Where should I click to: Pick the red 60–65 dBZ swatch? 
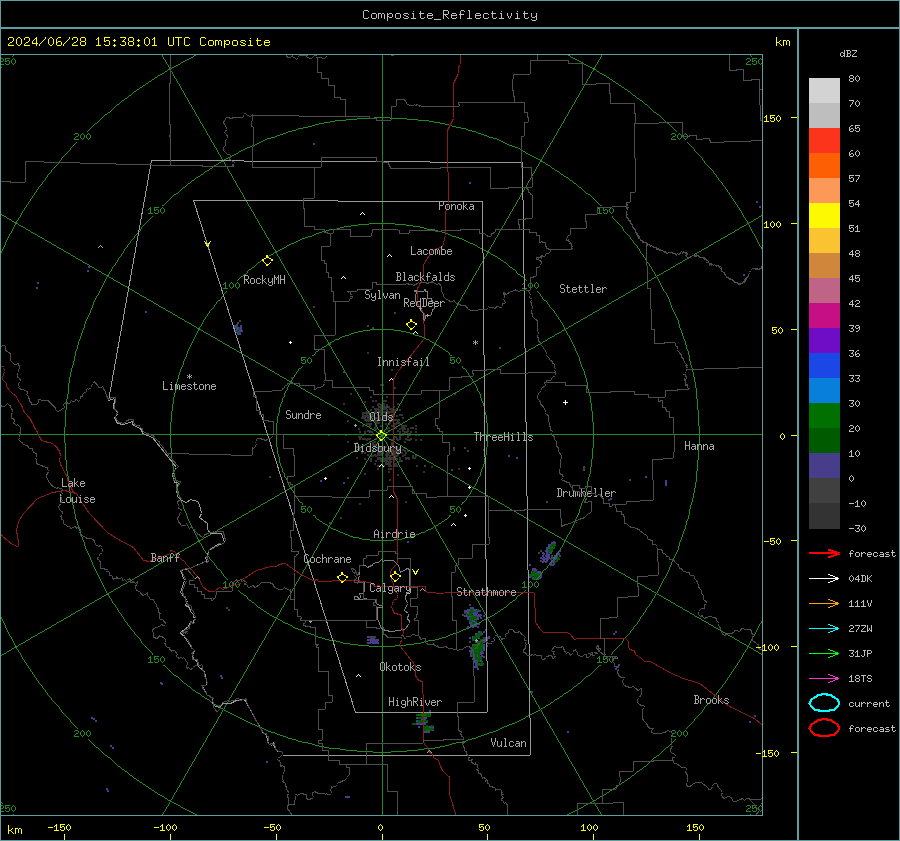[x=824, y=141]
